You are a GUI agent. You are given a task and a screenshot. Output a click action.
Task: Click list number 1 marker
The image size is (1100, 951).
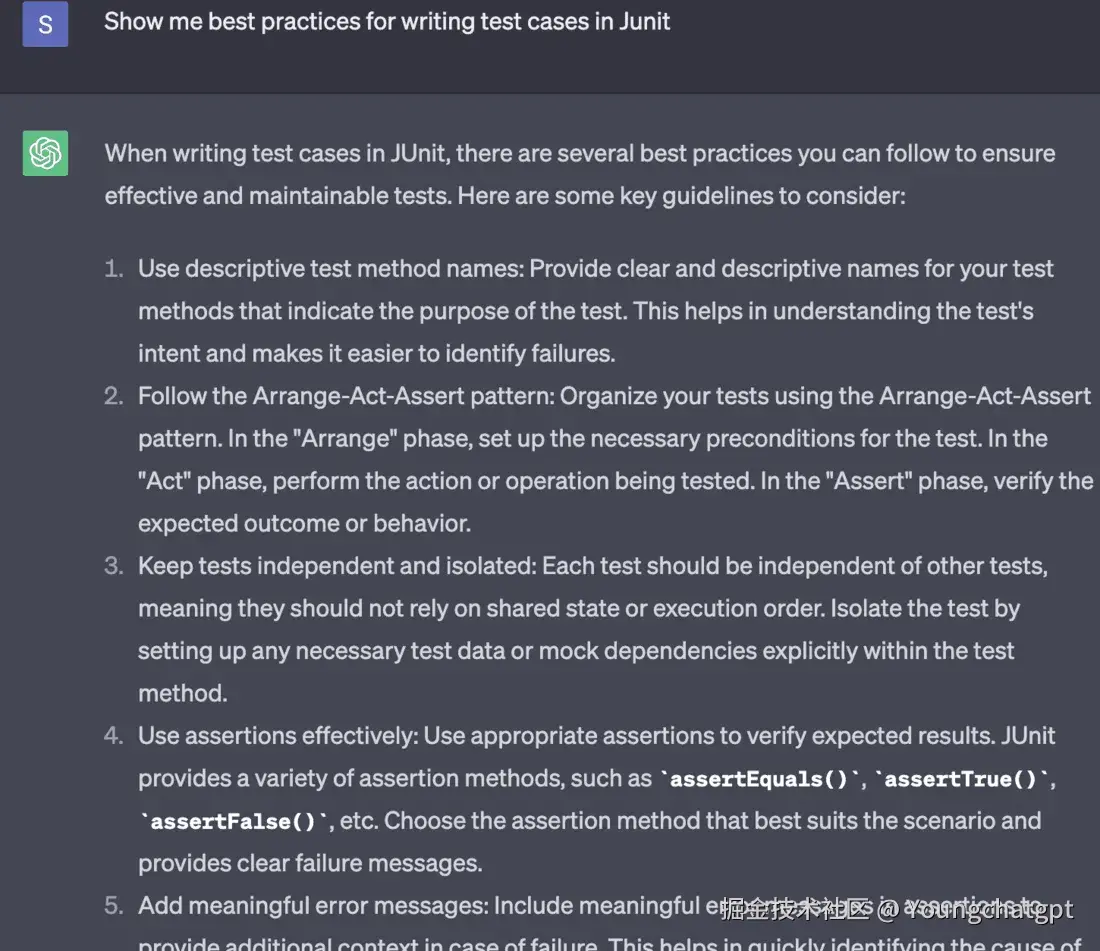click(x=115, y=269)
